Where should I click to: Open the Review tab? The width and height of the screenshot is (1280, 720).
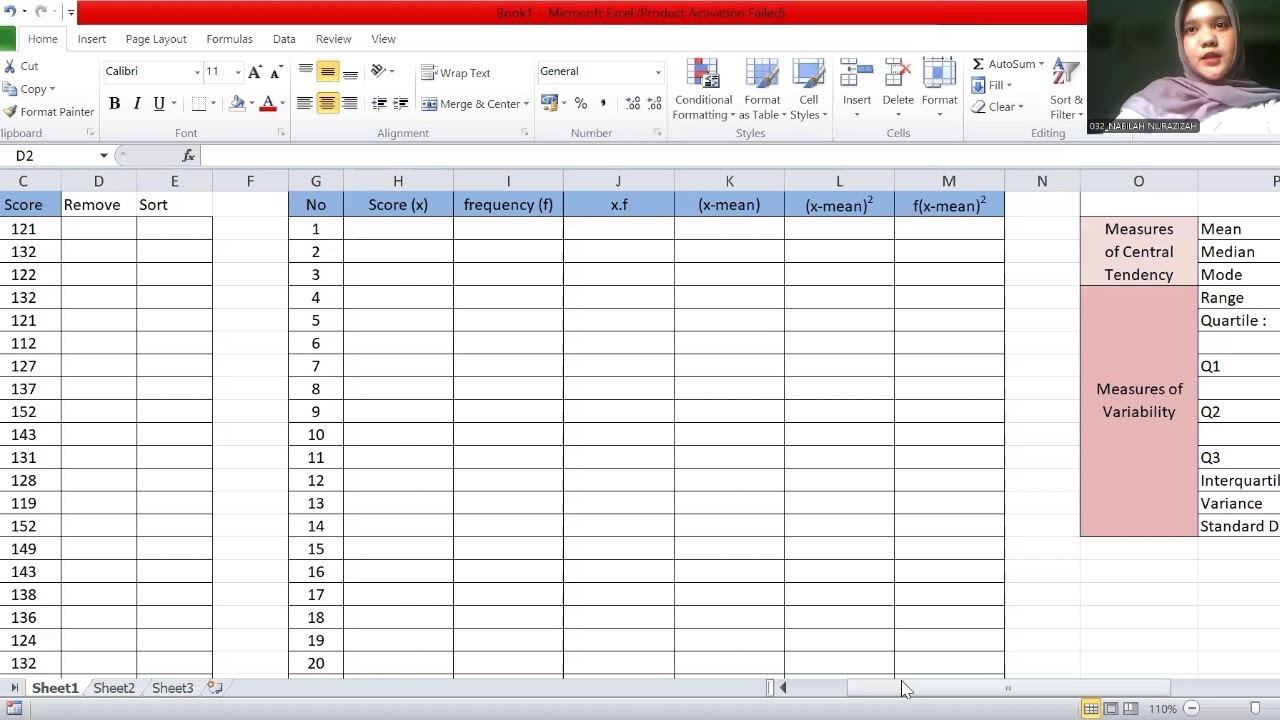[x=333, y=39]
